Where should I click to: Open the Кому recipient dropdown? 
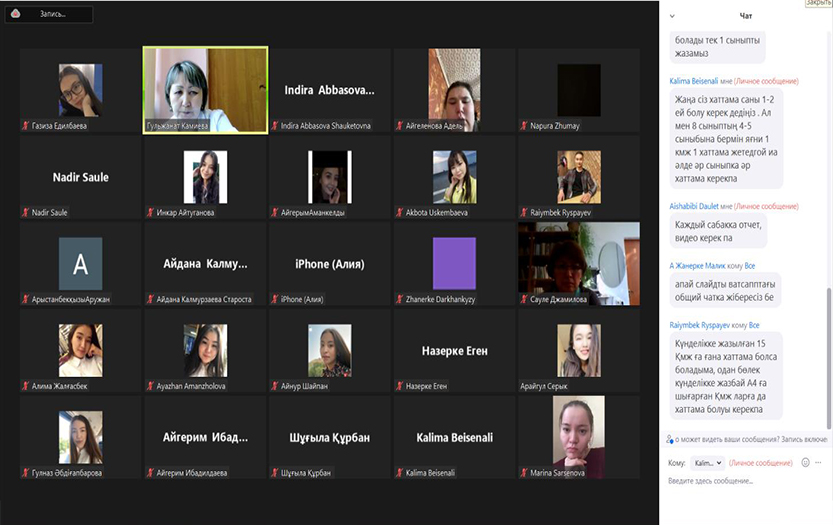[x=707, y=463]
